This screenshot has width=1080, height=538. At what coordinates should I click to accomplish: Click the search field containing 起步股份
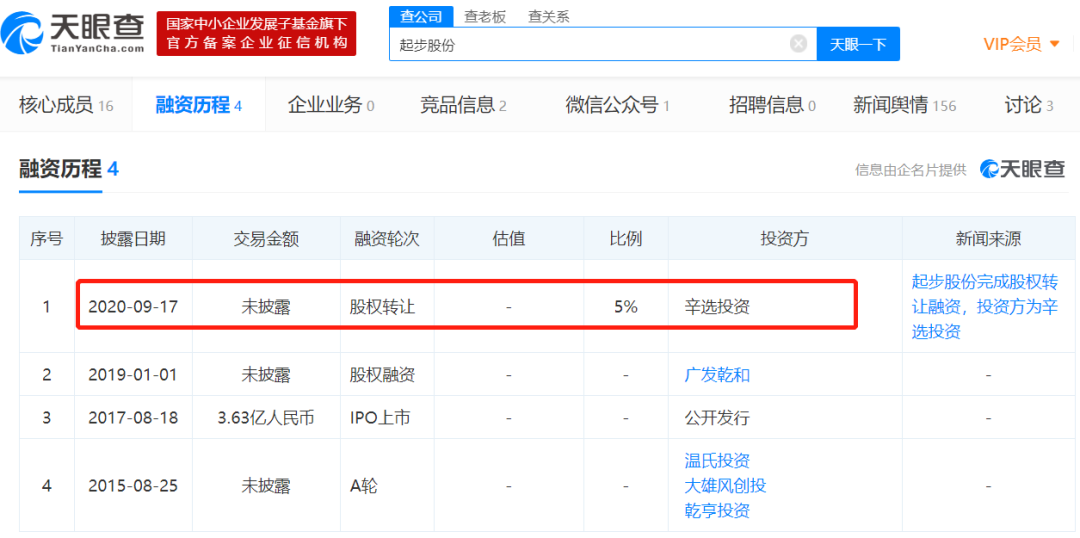click(603, 45)
